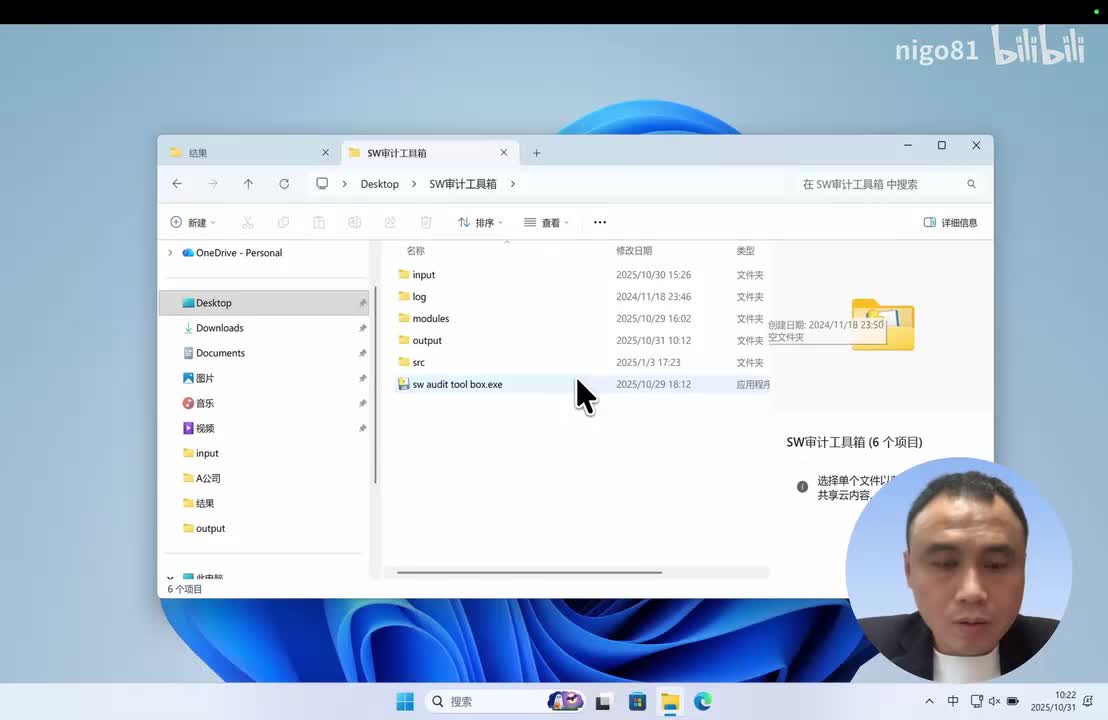Open the 排序 (Sort) dropdown
This screenshot has height=720, width=1108.
coord(481,223)
